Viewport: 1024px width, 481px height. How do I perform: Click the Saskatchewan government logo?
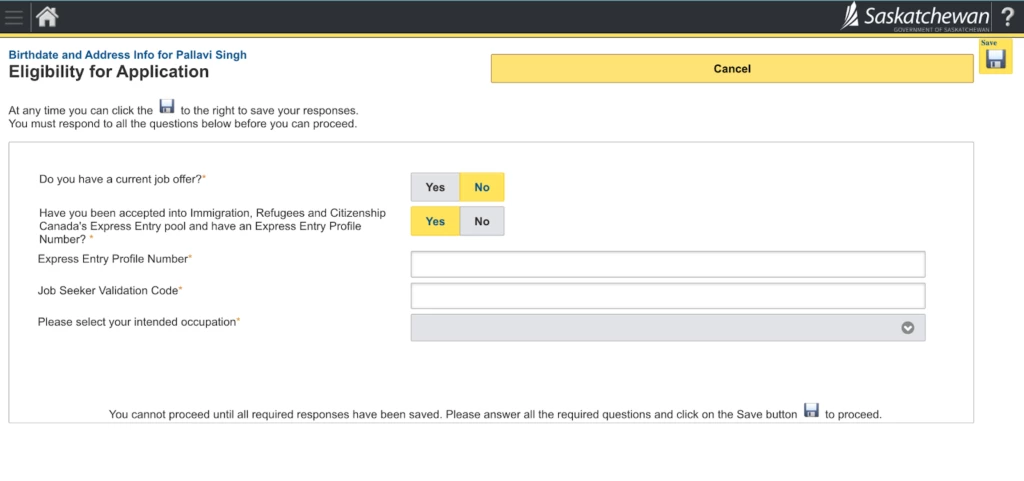click(x=916, y=17)
